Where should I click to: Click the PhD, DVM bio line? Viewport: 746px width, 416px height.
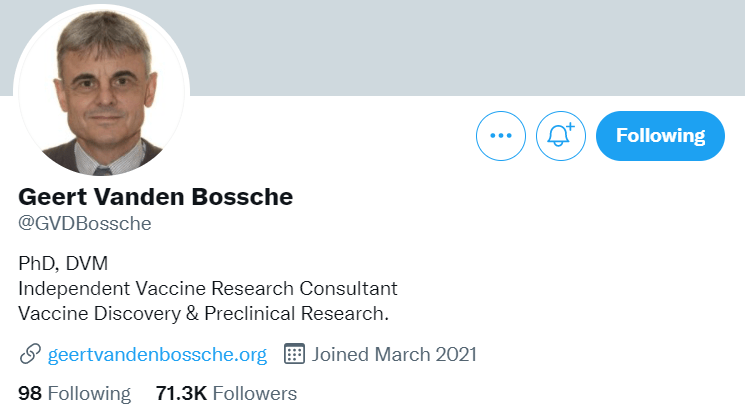[x=63, y=263]
